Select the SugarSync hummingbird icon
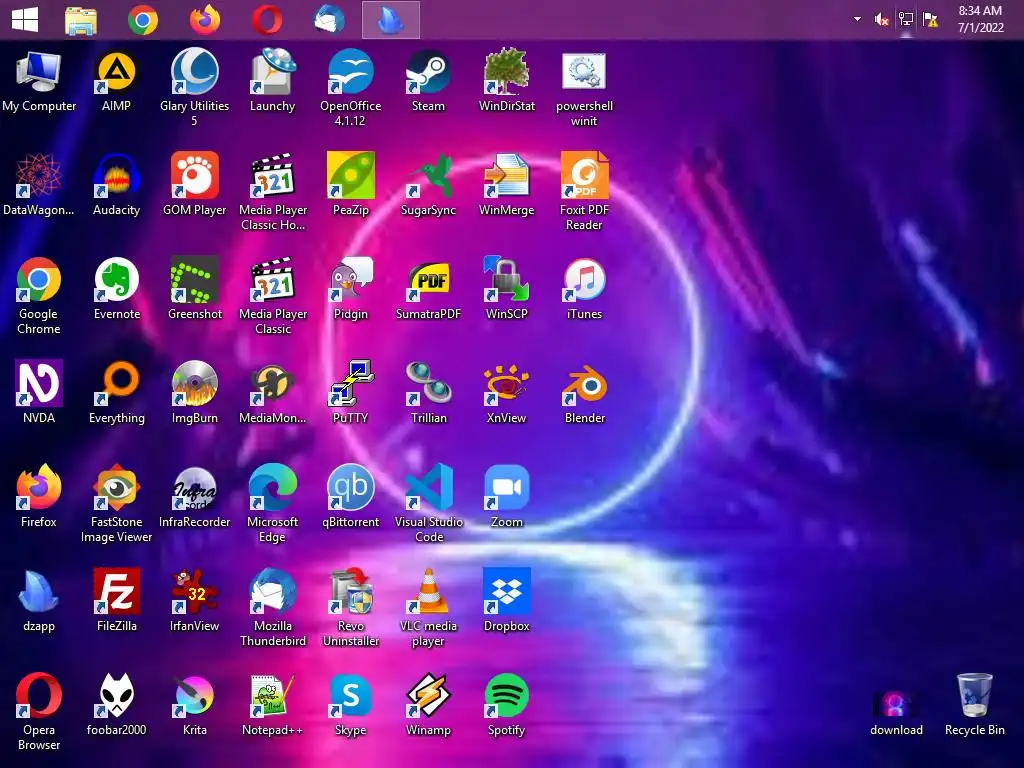This screenshot has height=768, width=1024. (x=428, y=176)
